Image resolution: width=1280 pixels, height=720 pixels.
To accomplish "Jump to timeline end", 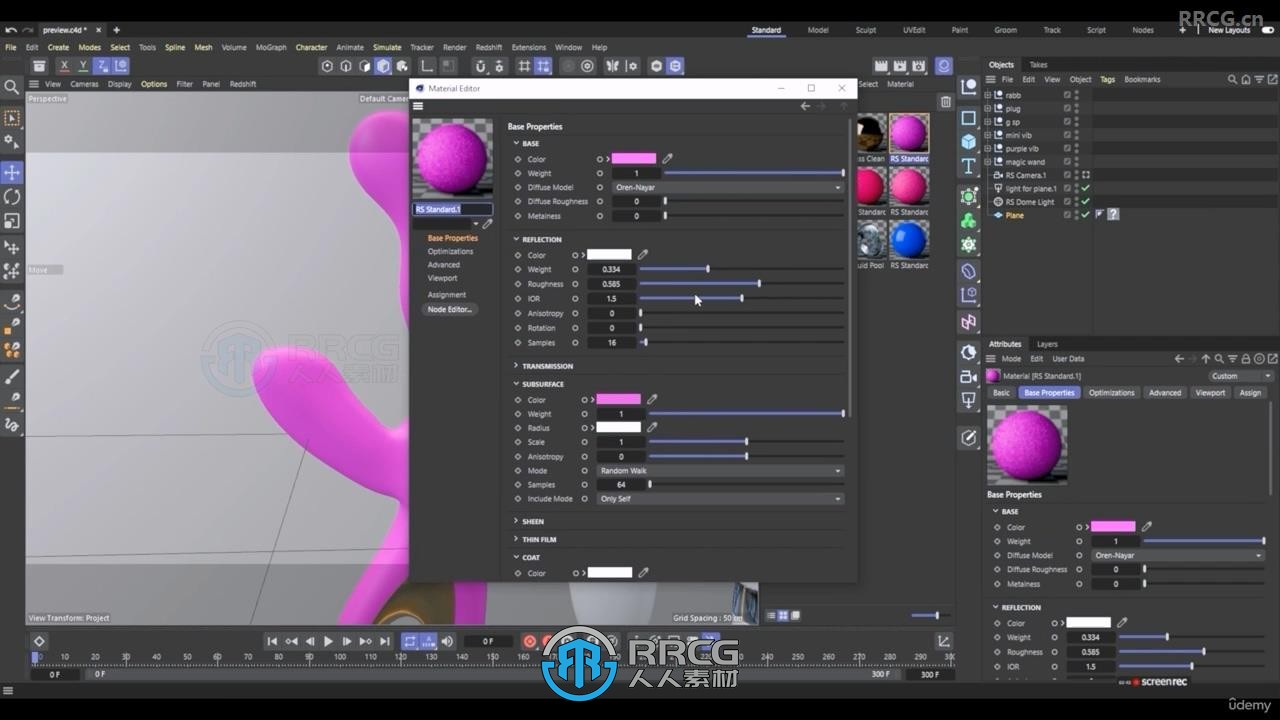I will [x=384, y=641].
